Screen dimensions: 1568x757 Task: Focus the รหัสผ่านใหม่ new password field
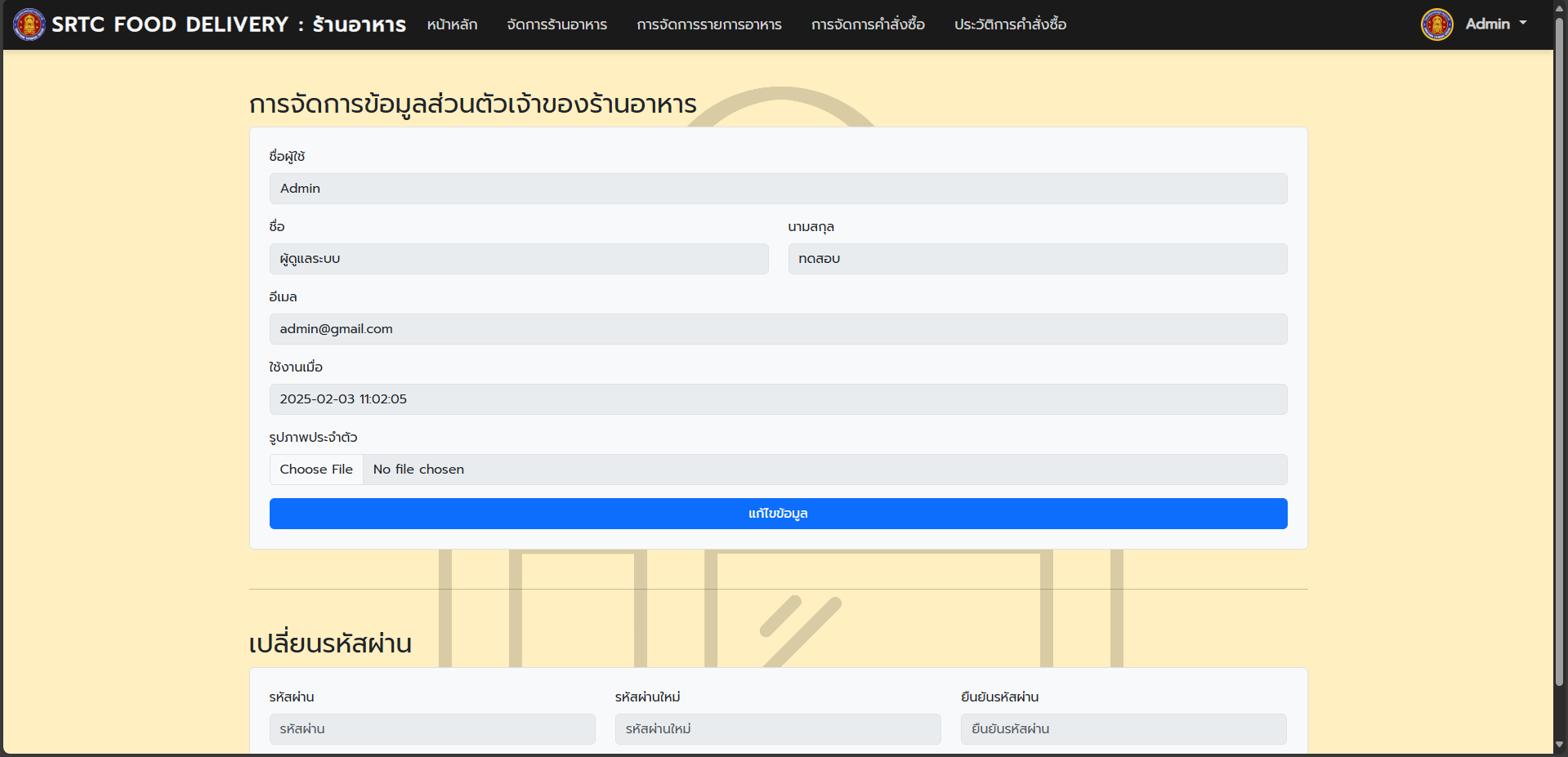click(777, 729)
